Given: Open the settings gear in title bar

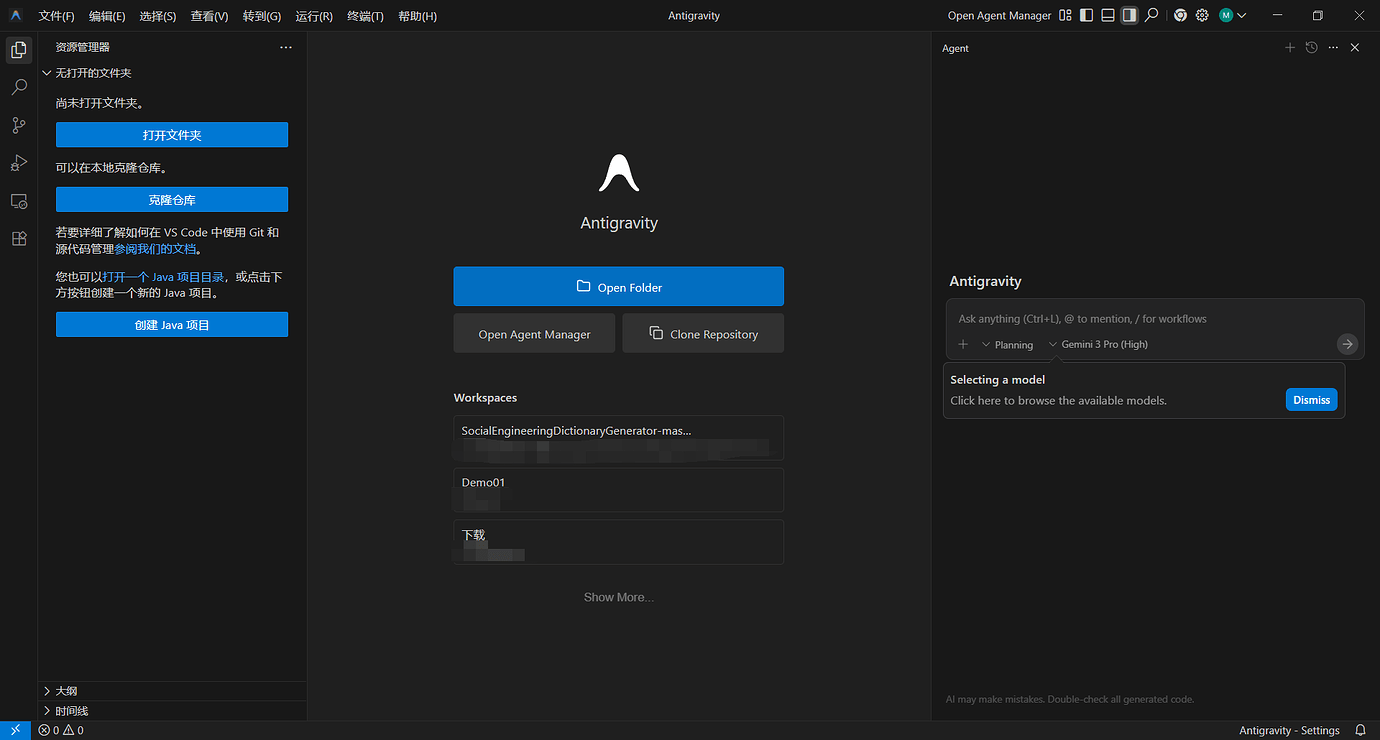Looking at the screenshot, I should [x=1202, y=15].
